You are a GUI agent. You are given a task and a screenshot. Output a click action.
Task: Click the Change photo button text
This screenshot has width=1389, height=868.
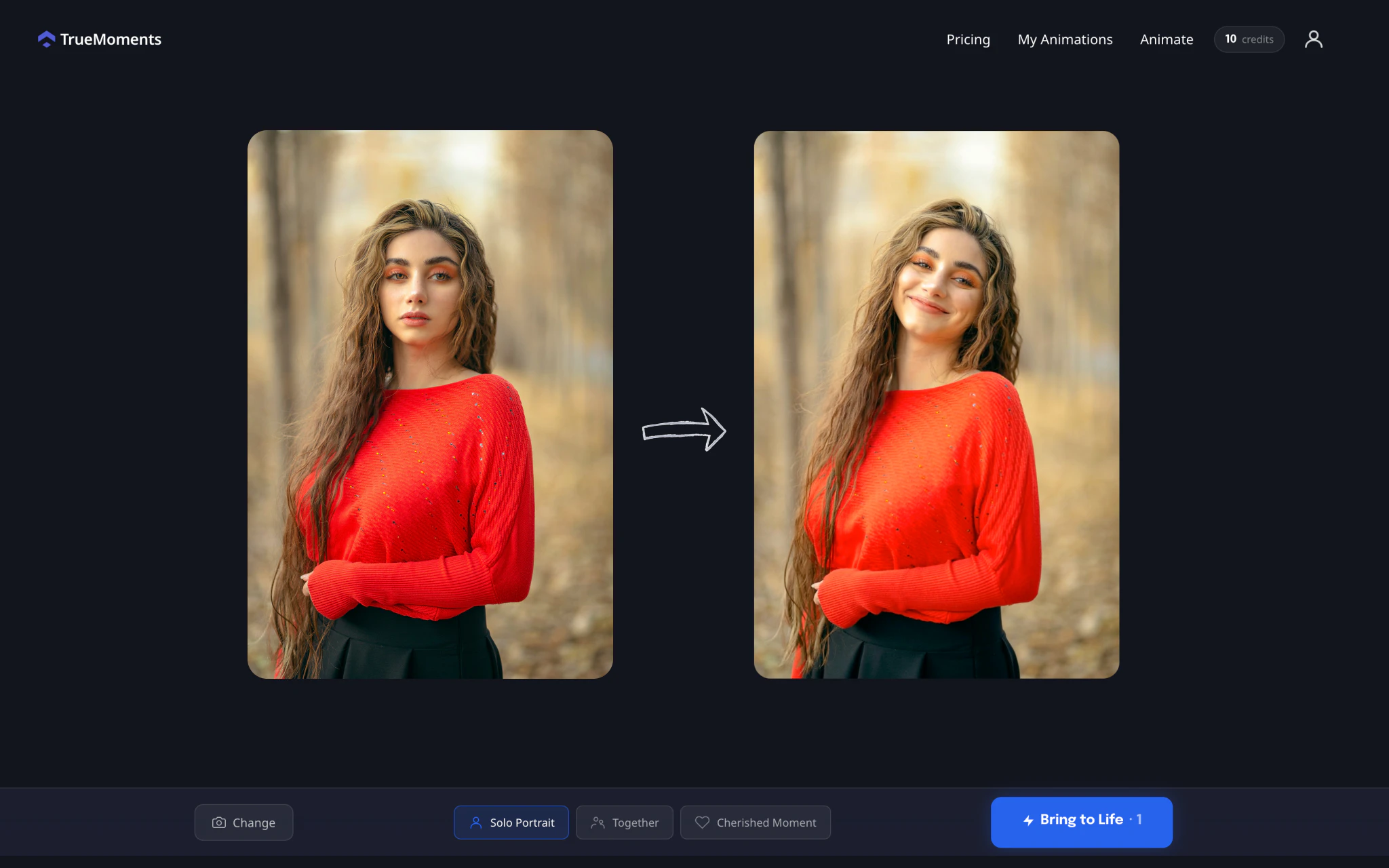(x=254, y=823)
